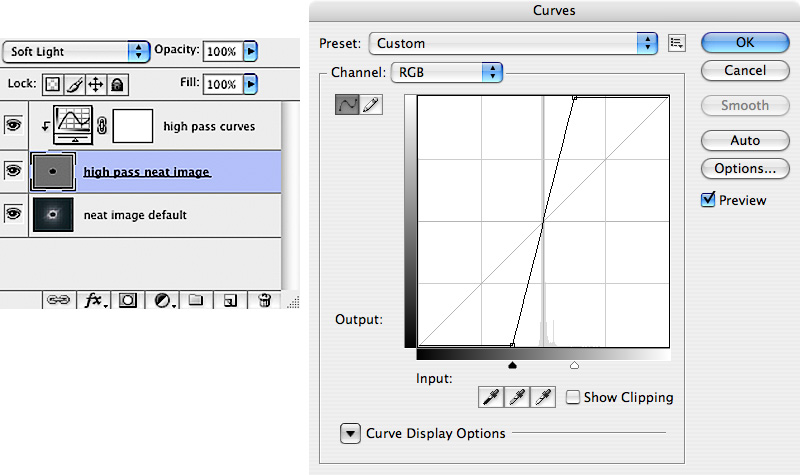Viewport: 800px width, 475px height.
Task: Click the link layers chain icon
Action: 59,299
